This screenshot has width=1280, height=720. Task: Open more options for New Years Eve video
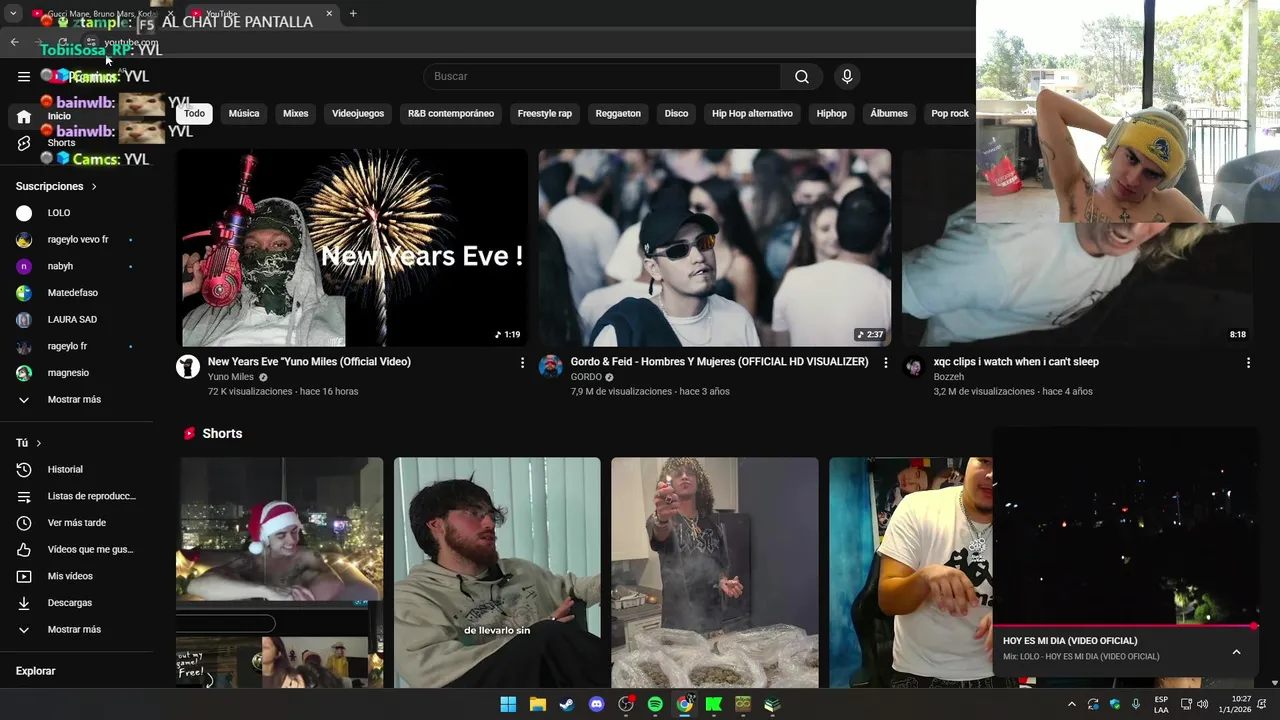coord(522,363)
